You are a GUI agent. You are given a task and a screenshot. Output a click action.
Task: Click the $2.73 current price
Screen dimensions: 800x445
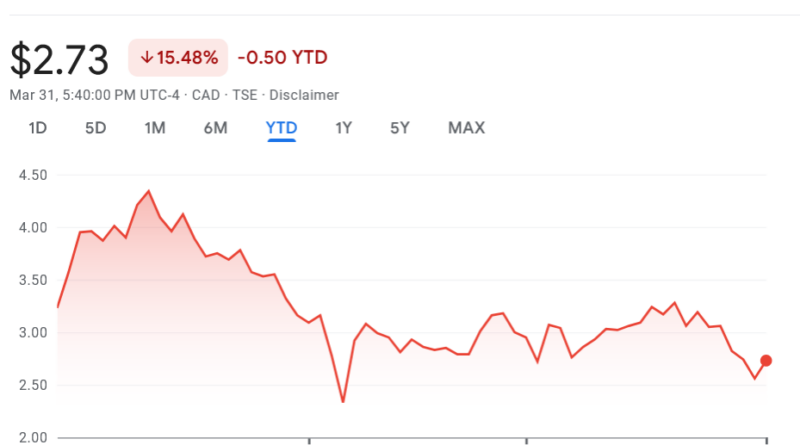(x=60, y=60)
